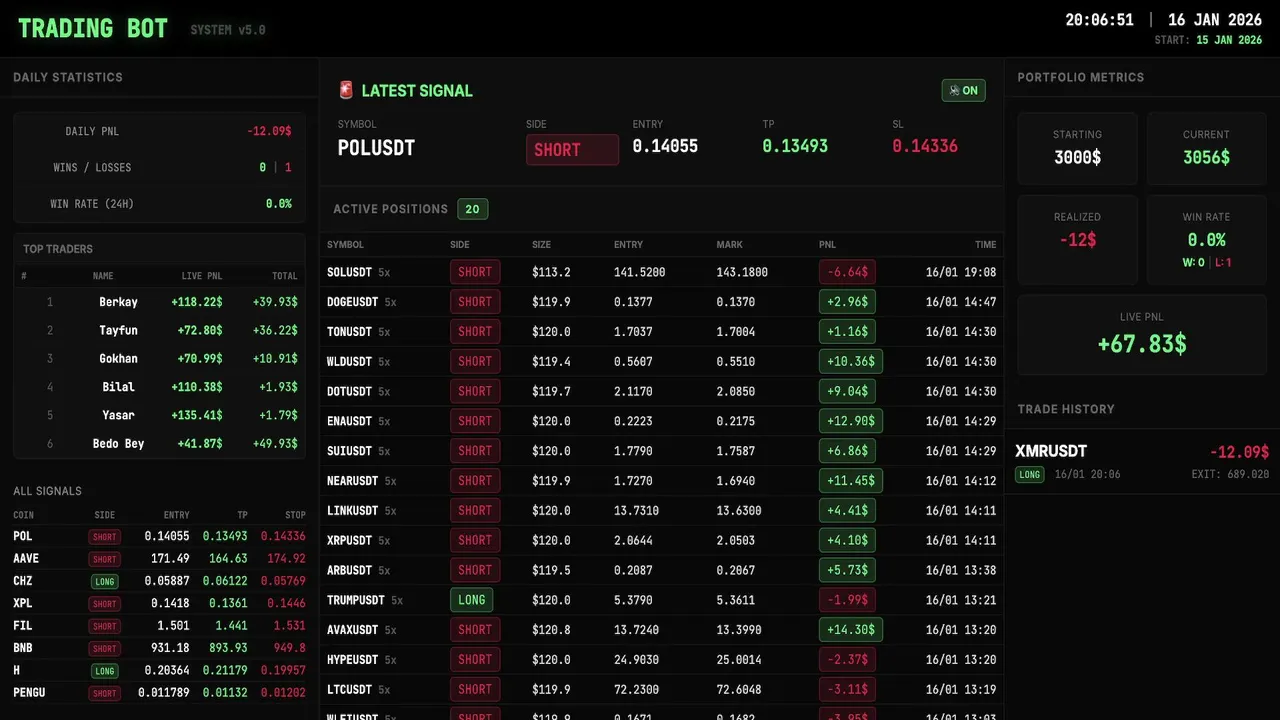The width and height of the screenshot is (1280, 720).
Task: Select top trader Berkay
Action: click(x=118, y=302)
